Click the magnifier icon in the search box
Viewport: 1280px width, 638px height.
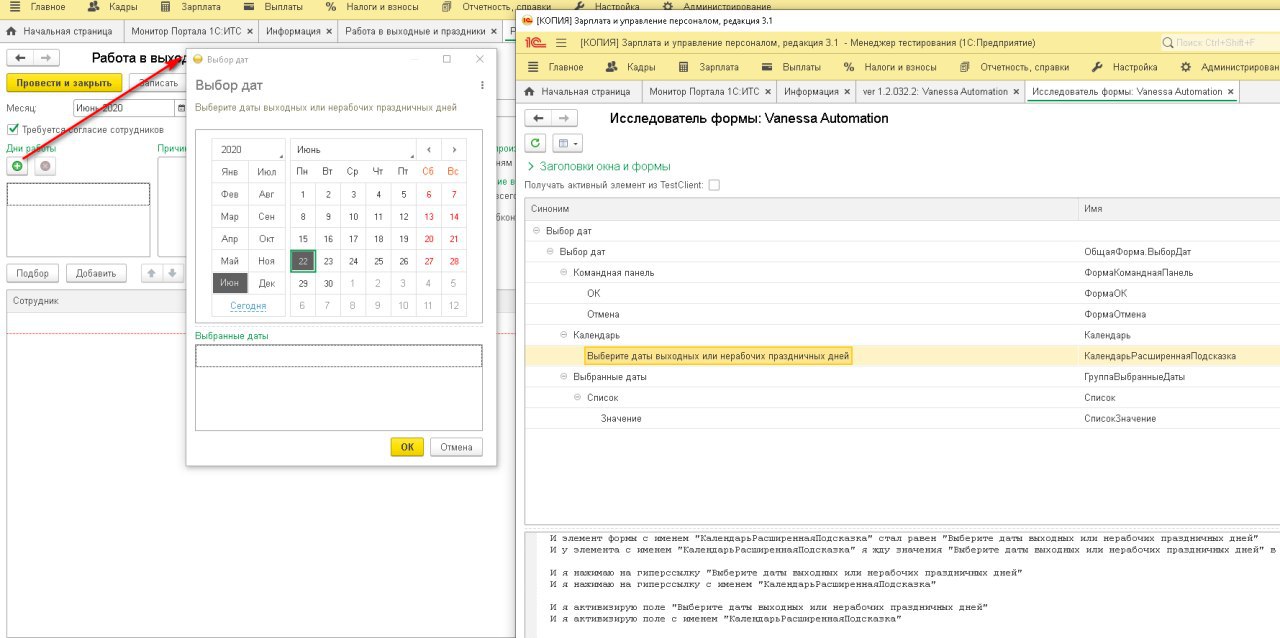[1168, 43]
